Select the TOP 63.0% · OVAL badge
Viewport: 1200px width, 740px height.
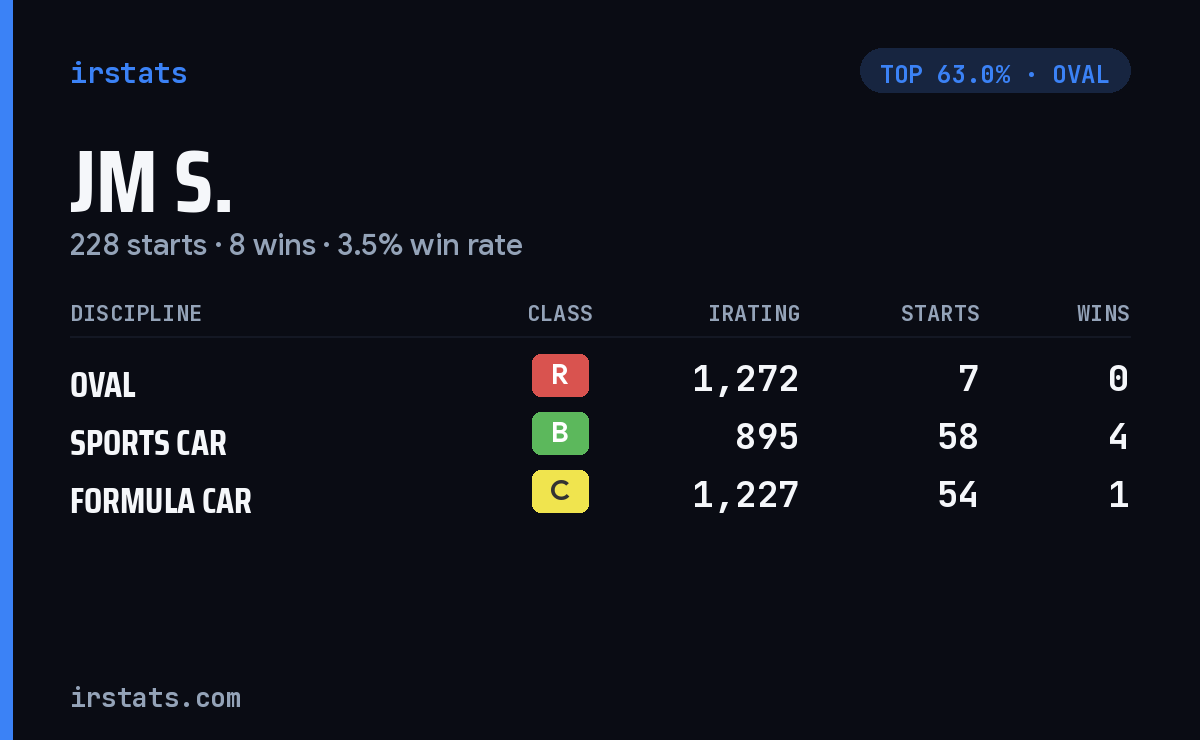(x=995, y=71)
